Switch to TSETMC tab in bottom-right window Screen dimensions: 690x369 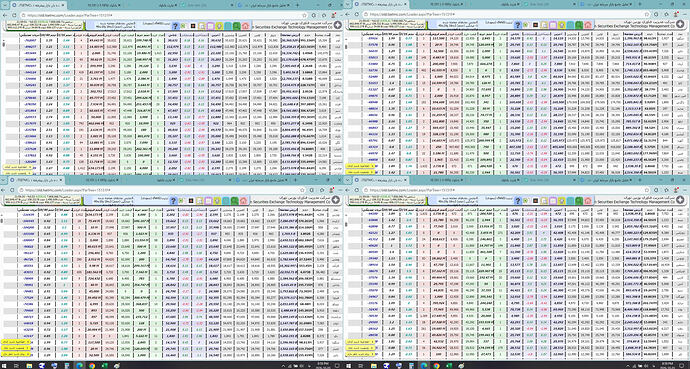pos(381,180)
